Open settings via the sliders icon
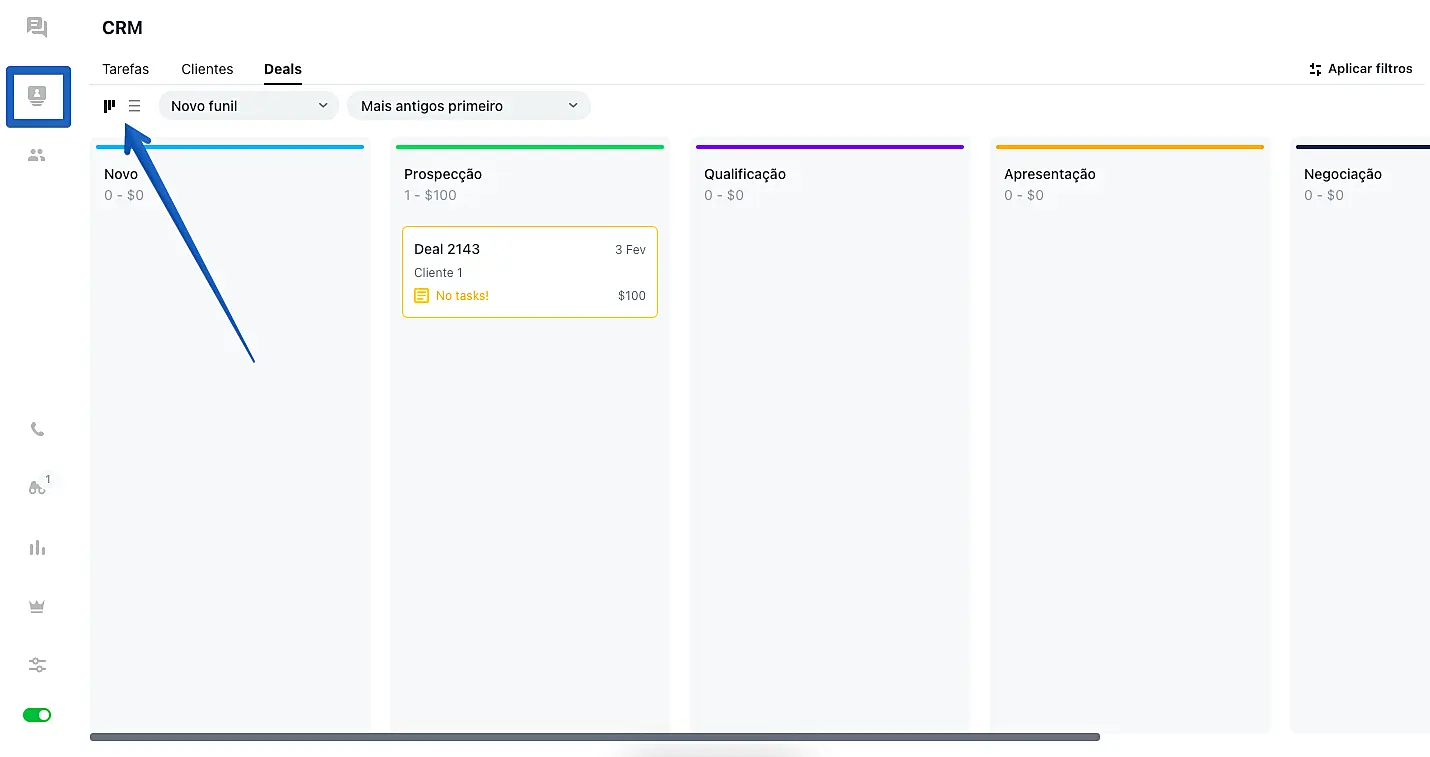This screenshot has height=757, width=1430. [37, 664]
